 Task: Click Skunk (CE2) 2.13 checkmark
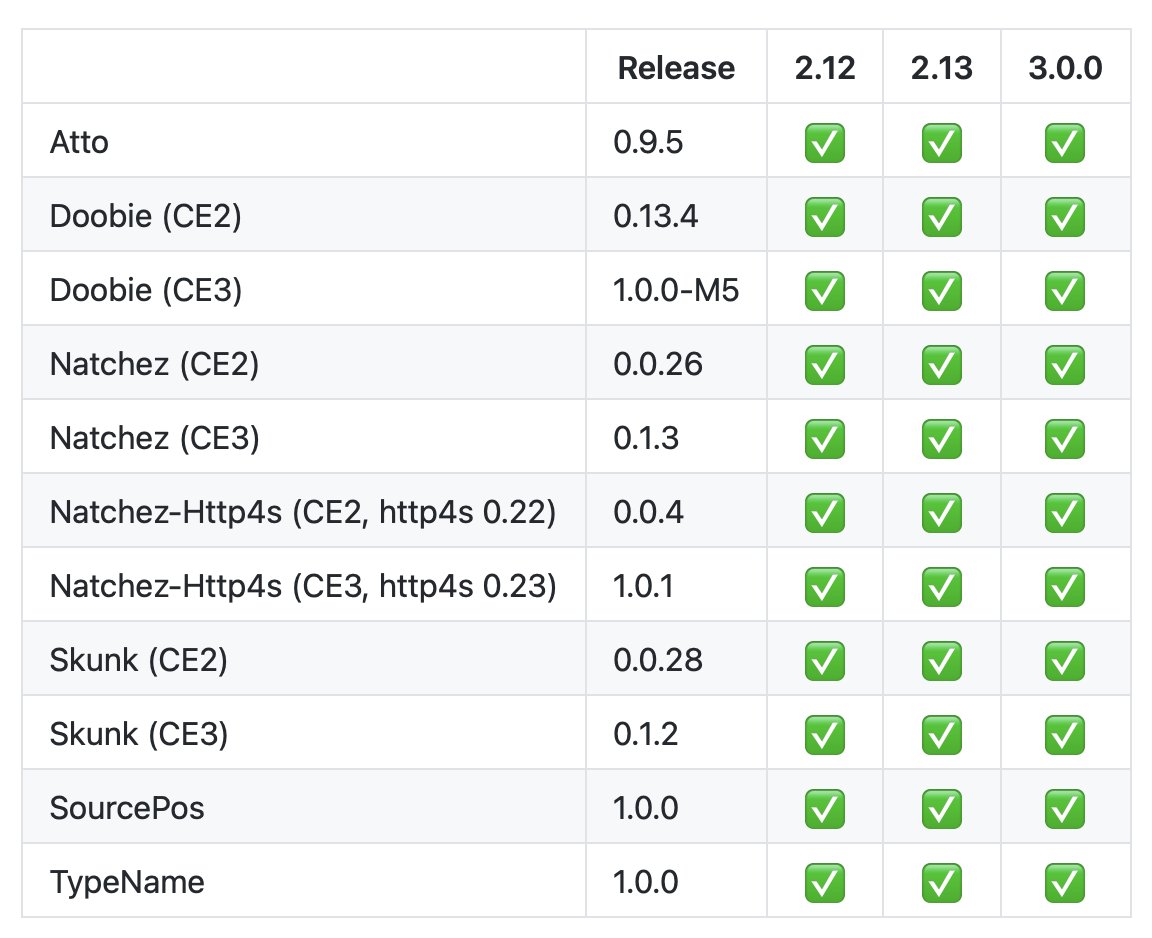(x=942, y=661)
